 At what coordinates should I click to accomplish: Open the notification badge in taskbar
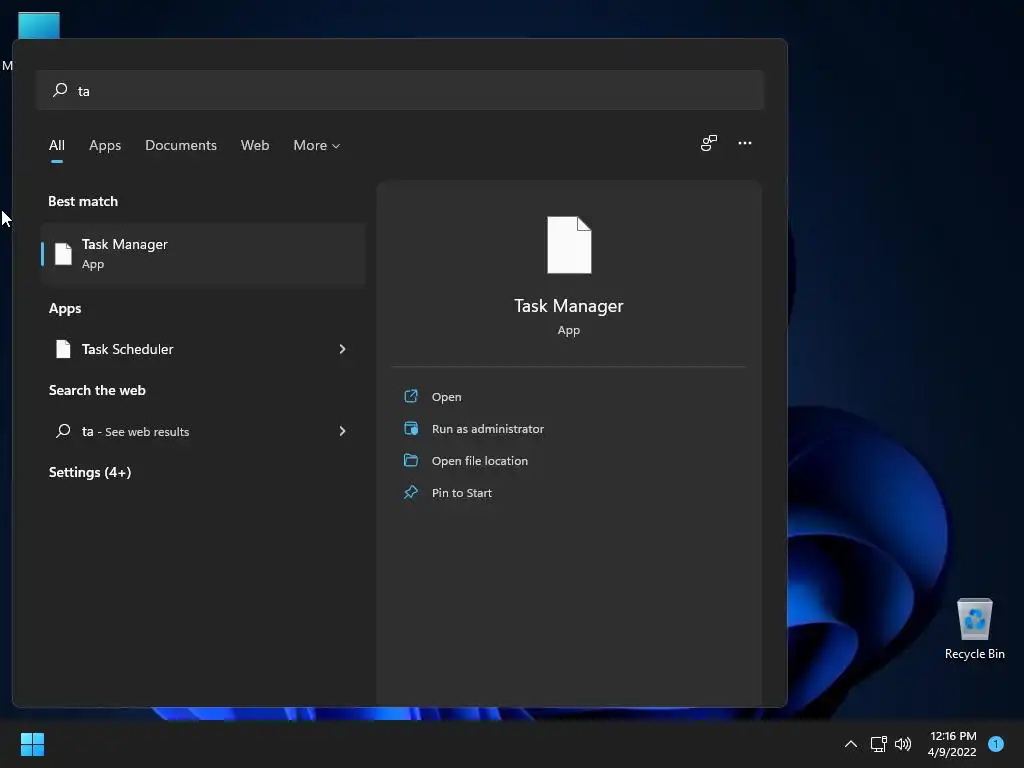996,744
